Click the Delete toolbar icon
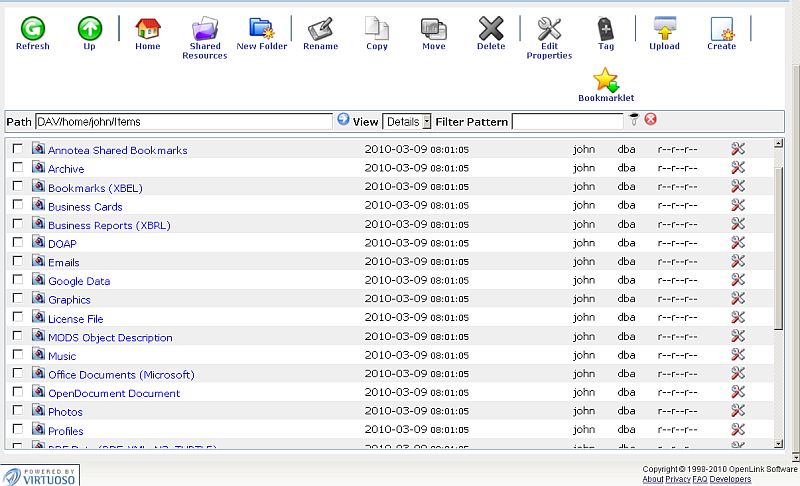 (x=491, y=29)
